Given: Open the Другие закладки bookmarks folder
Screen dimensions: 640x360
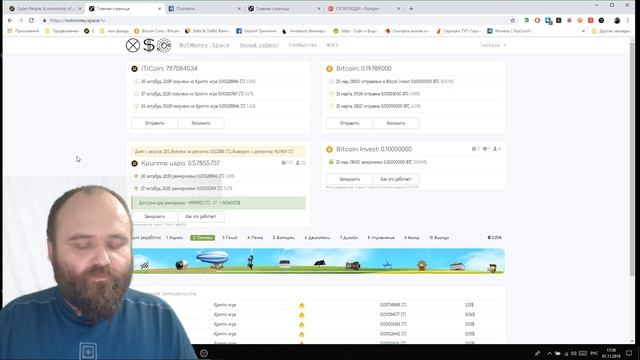Looking at the screenshot, I should [611, 31].
